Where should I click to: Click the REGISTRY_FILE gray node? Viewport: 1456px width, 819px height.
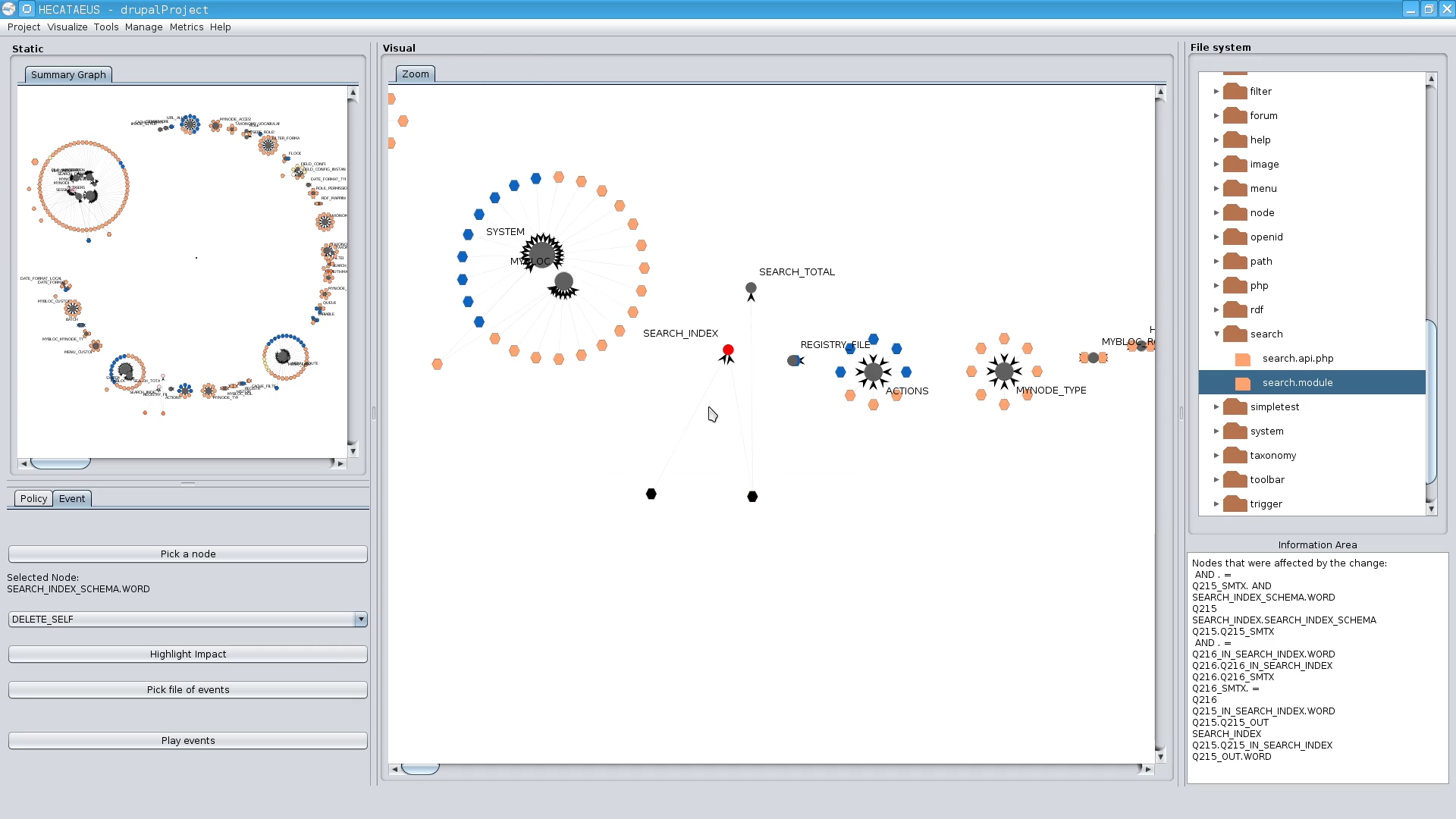[x=794, y=361]
